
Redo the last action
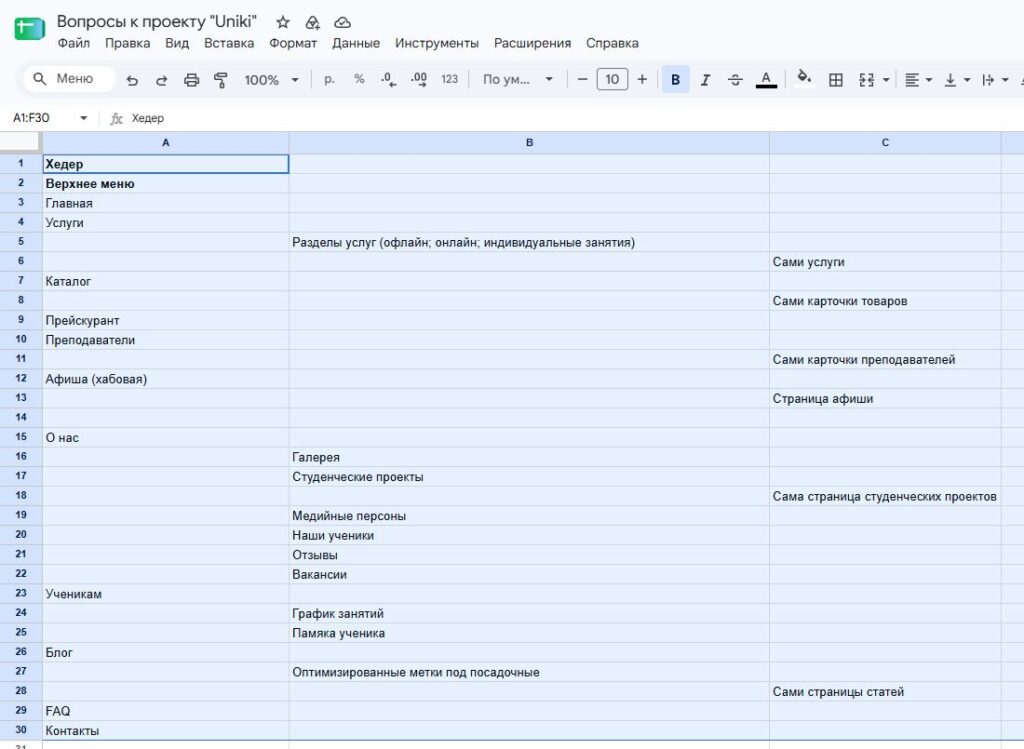[x=161, y=80]
